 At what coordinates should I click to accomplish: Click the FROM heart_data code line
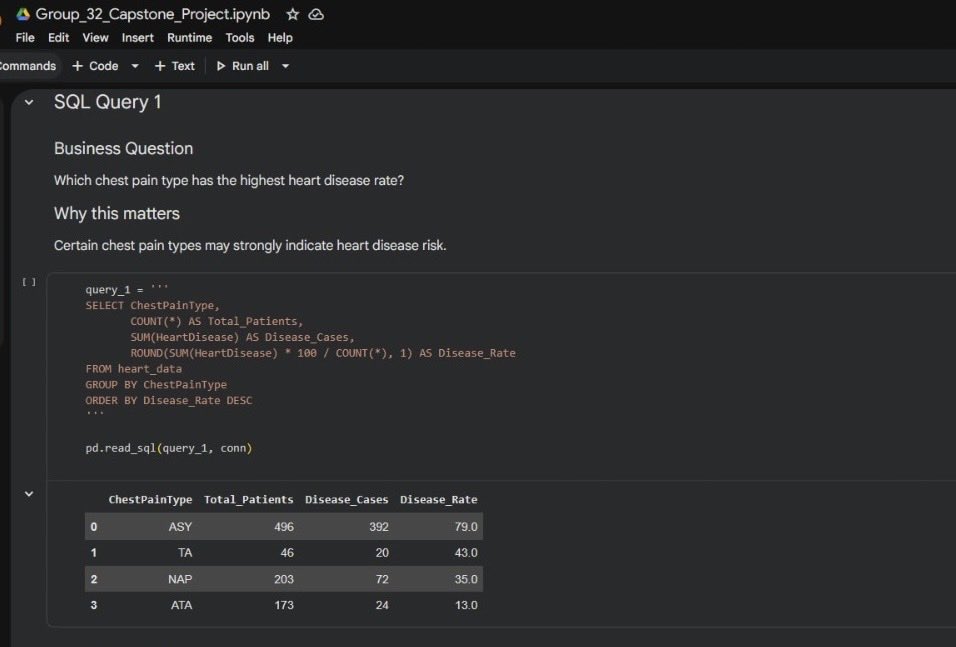click(134, 368)
